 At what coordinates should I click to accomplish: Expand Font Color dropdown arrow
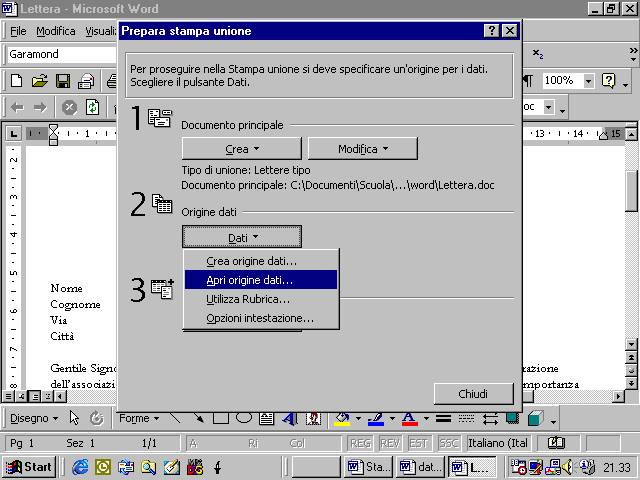(426, 418)
